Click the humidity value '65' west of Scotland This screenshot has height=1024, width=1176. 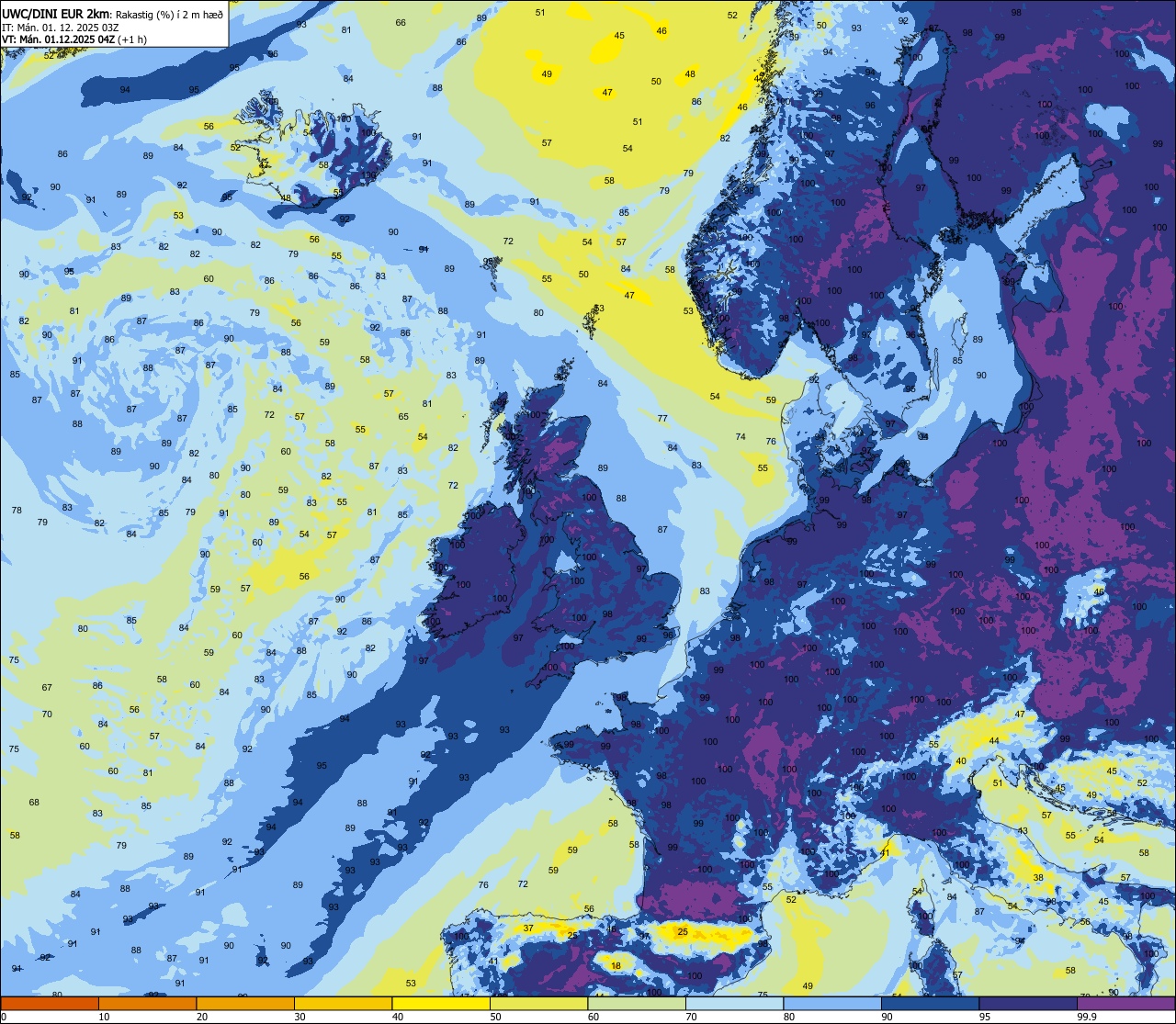pyautogui.click(x=403, y=417)
